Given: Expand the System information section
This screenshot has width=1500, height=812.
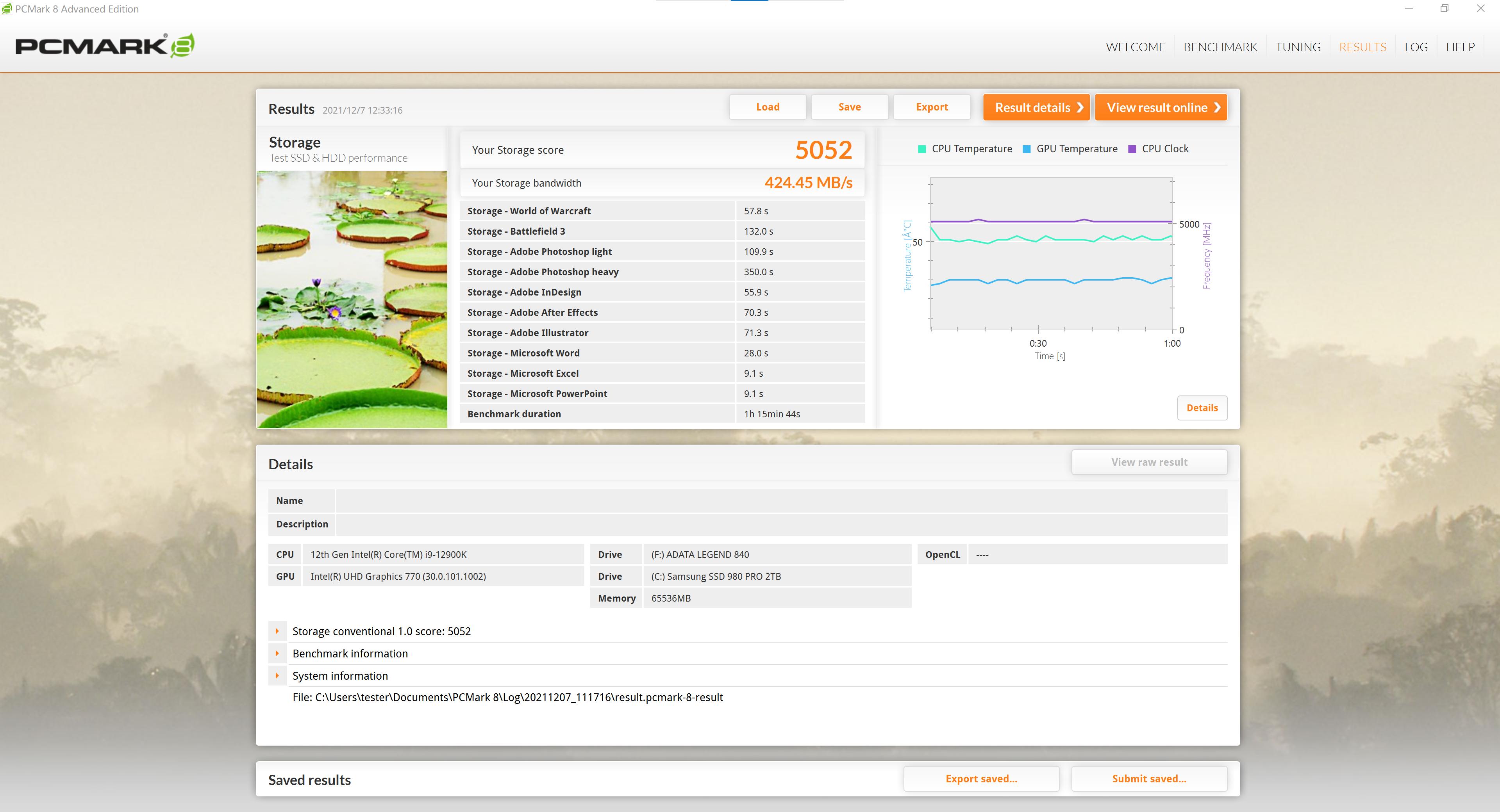Looking at the screenshot, I should (277, 676).
